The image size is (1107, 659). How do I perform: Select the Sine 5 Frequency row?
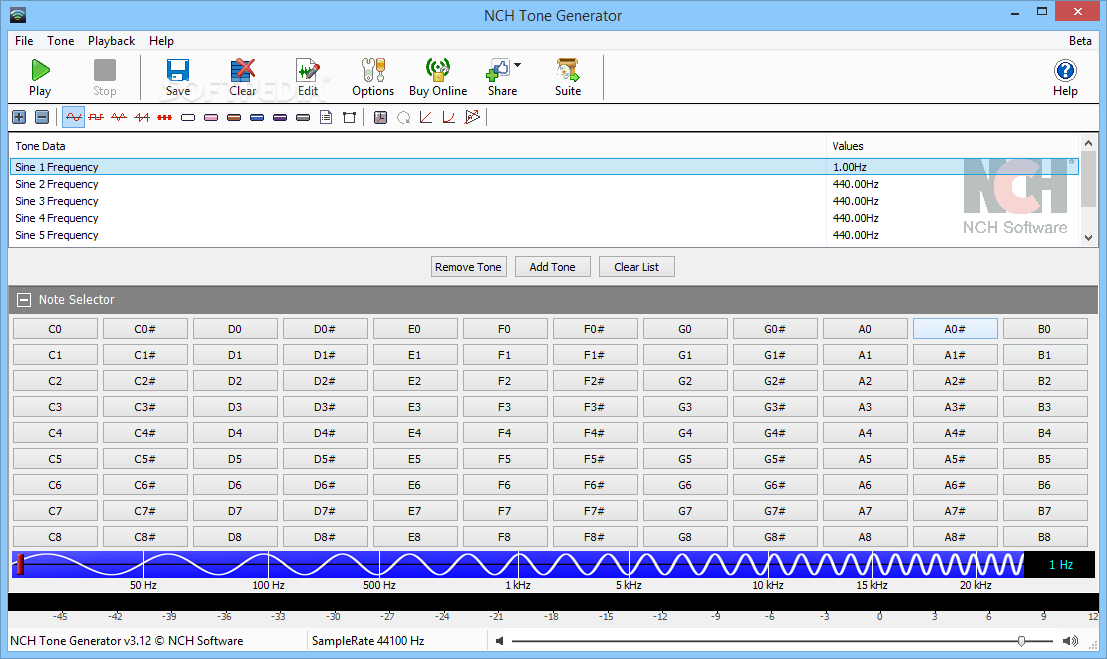[x=544, y=235]
